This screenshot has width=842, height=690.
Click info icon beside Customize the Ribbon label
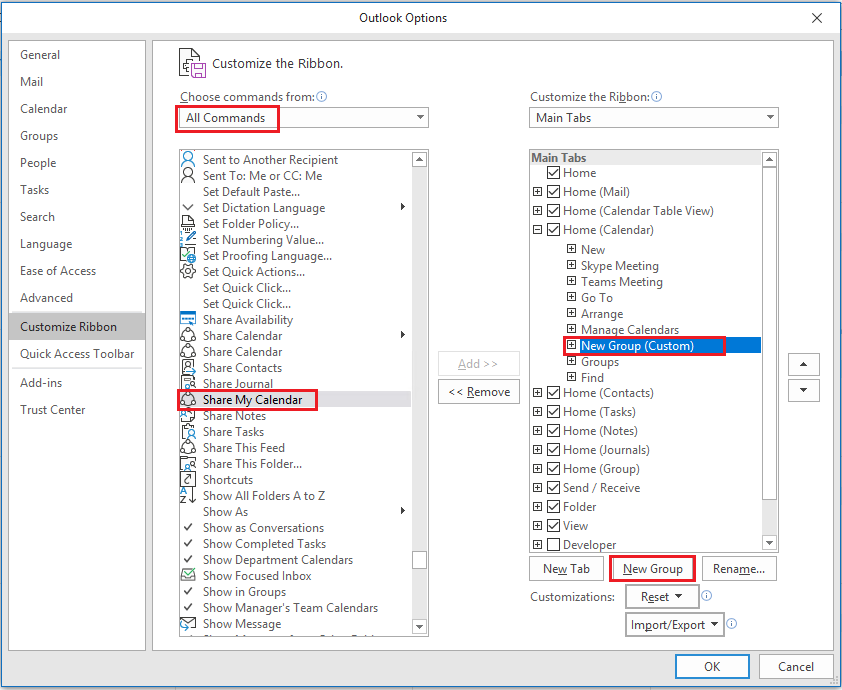click(x=656, y=97)
